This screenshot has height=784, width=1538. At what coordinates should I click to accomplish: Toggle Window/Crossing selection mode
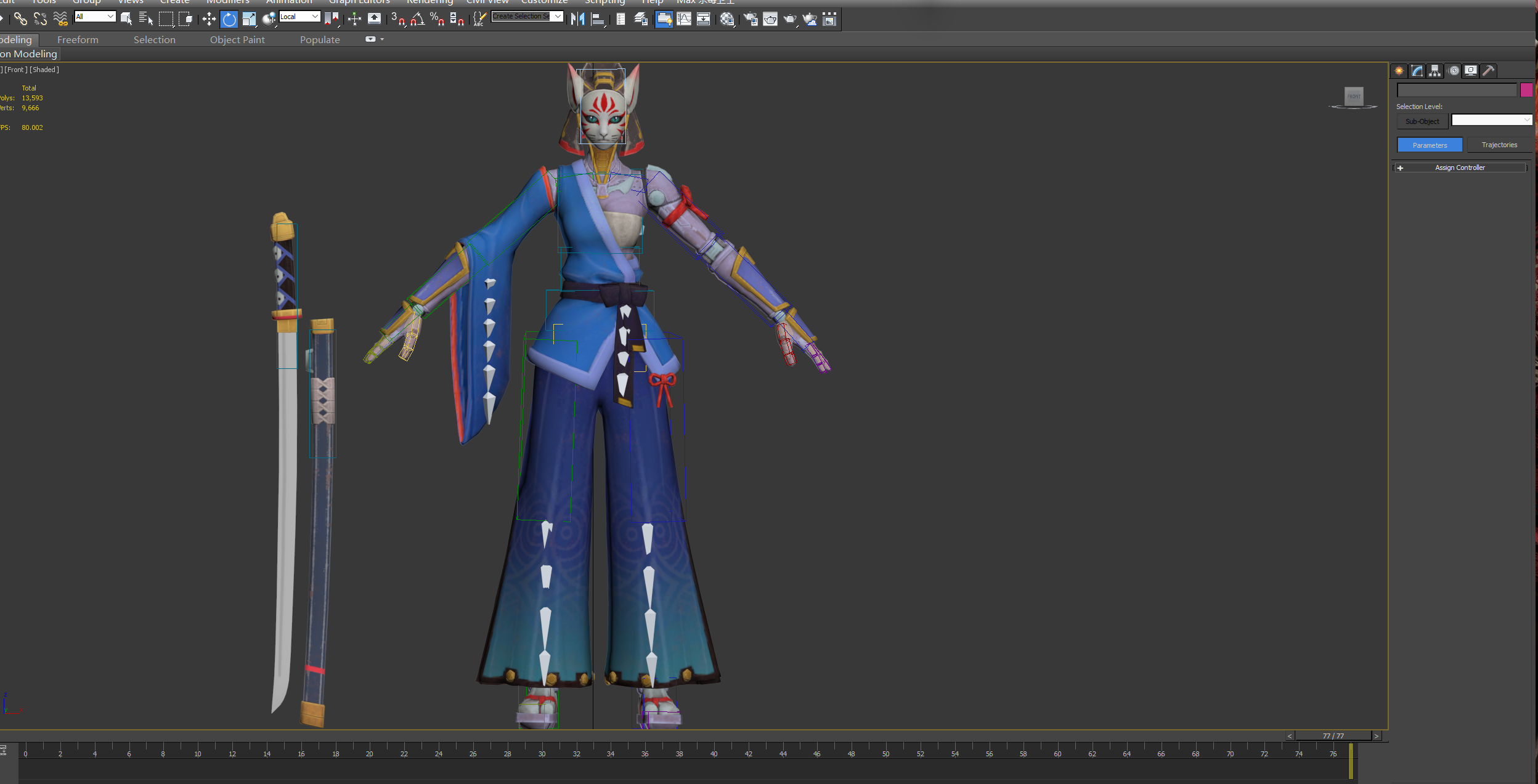pos(185,19)
